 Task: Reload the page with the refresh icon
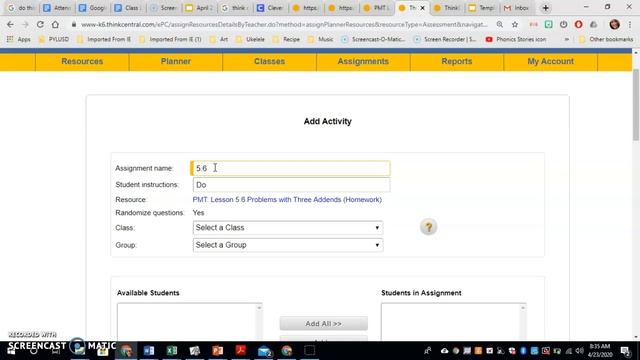[40, 24]
